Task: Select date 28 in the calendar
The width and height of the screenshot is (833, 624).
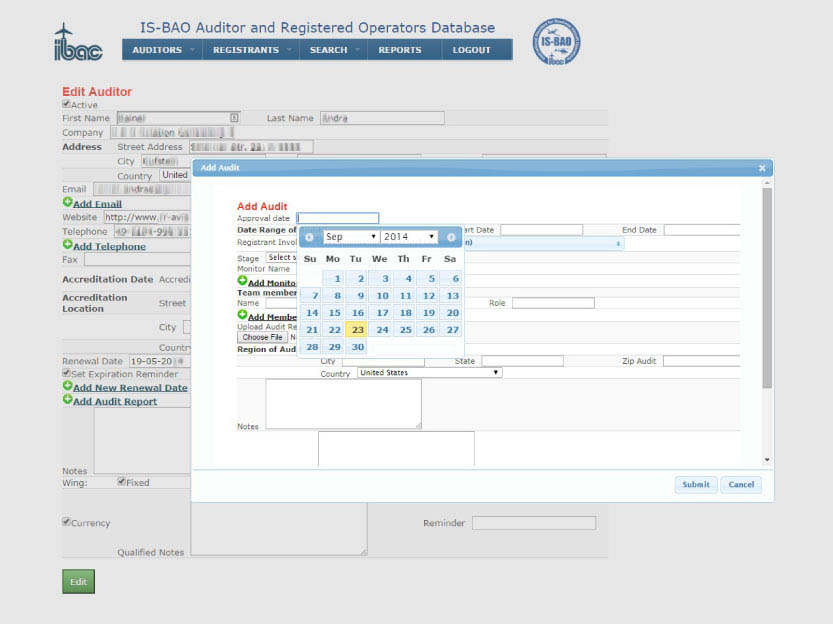Action: click(310, 347)
